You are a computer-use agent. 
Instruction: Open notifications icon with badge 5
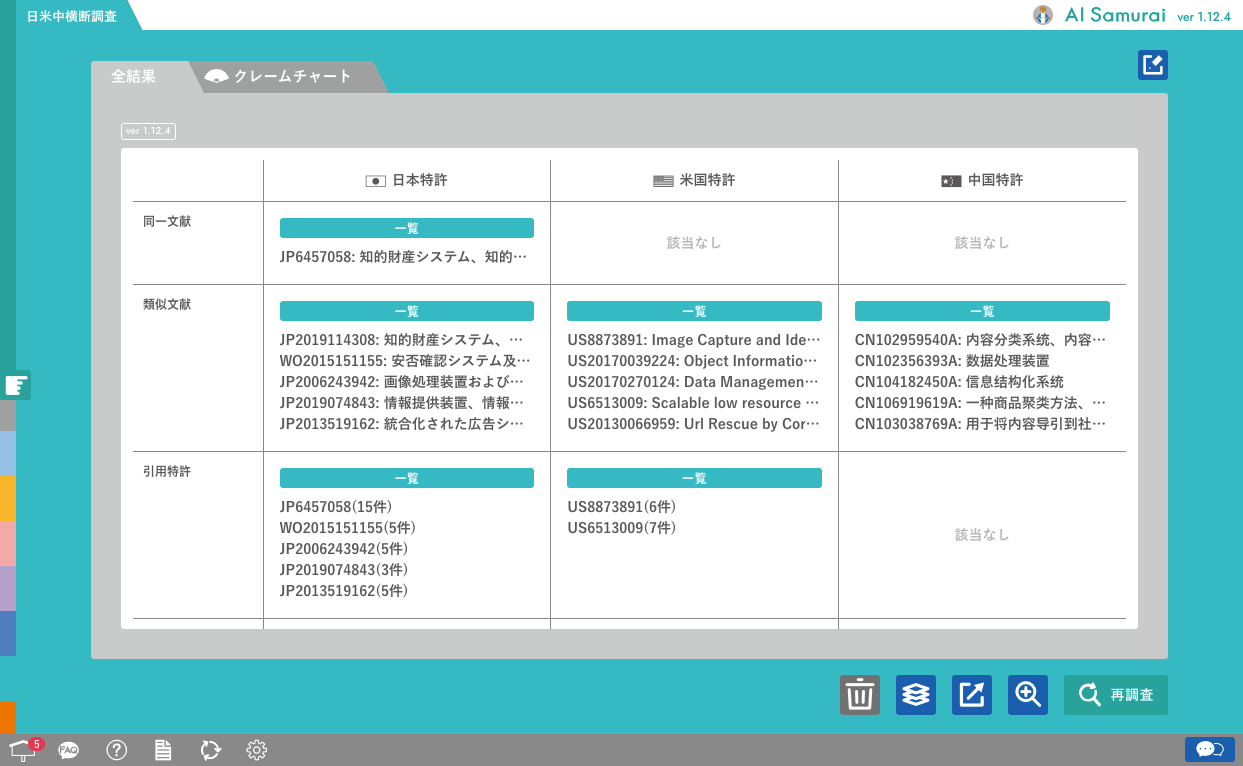24,750
